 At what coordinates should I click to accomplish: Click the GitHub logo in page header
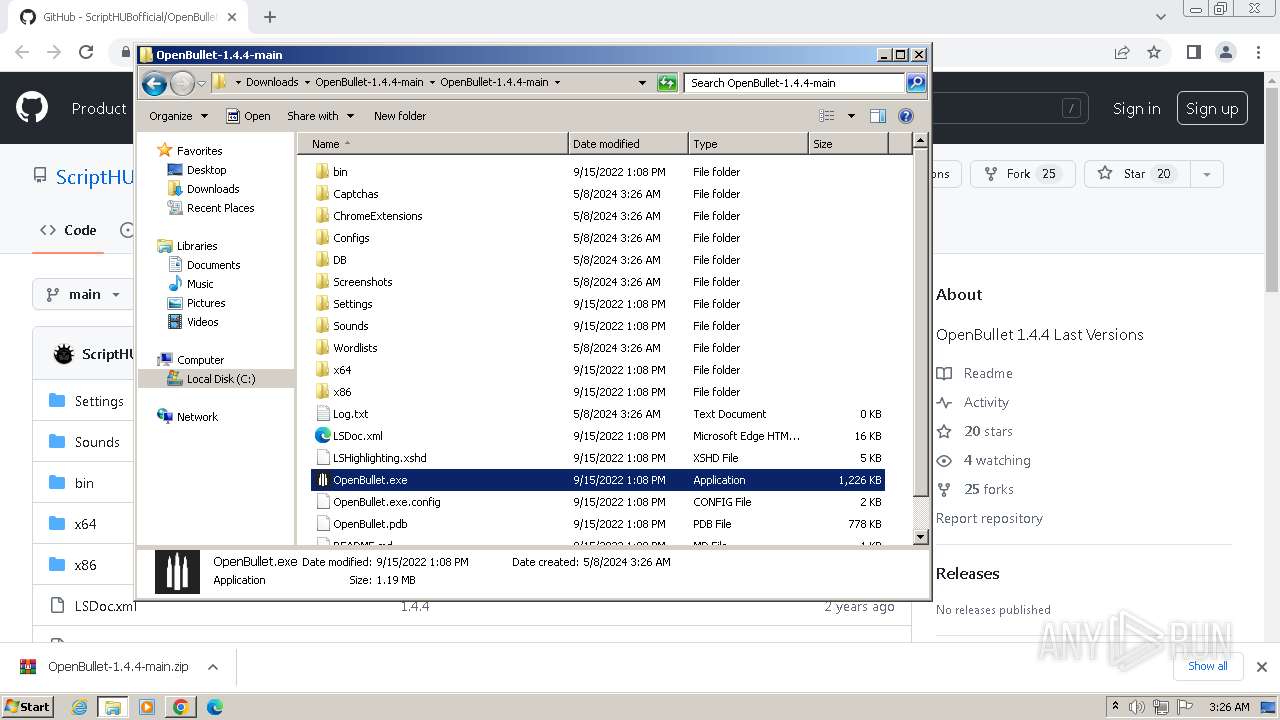(32, 108)
